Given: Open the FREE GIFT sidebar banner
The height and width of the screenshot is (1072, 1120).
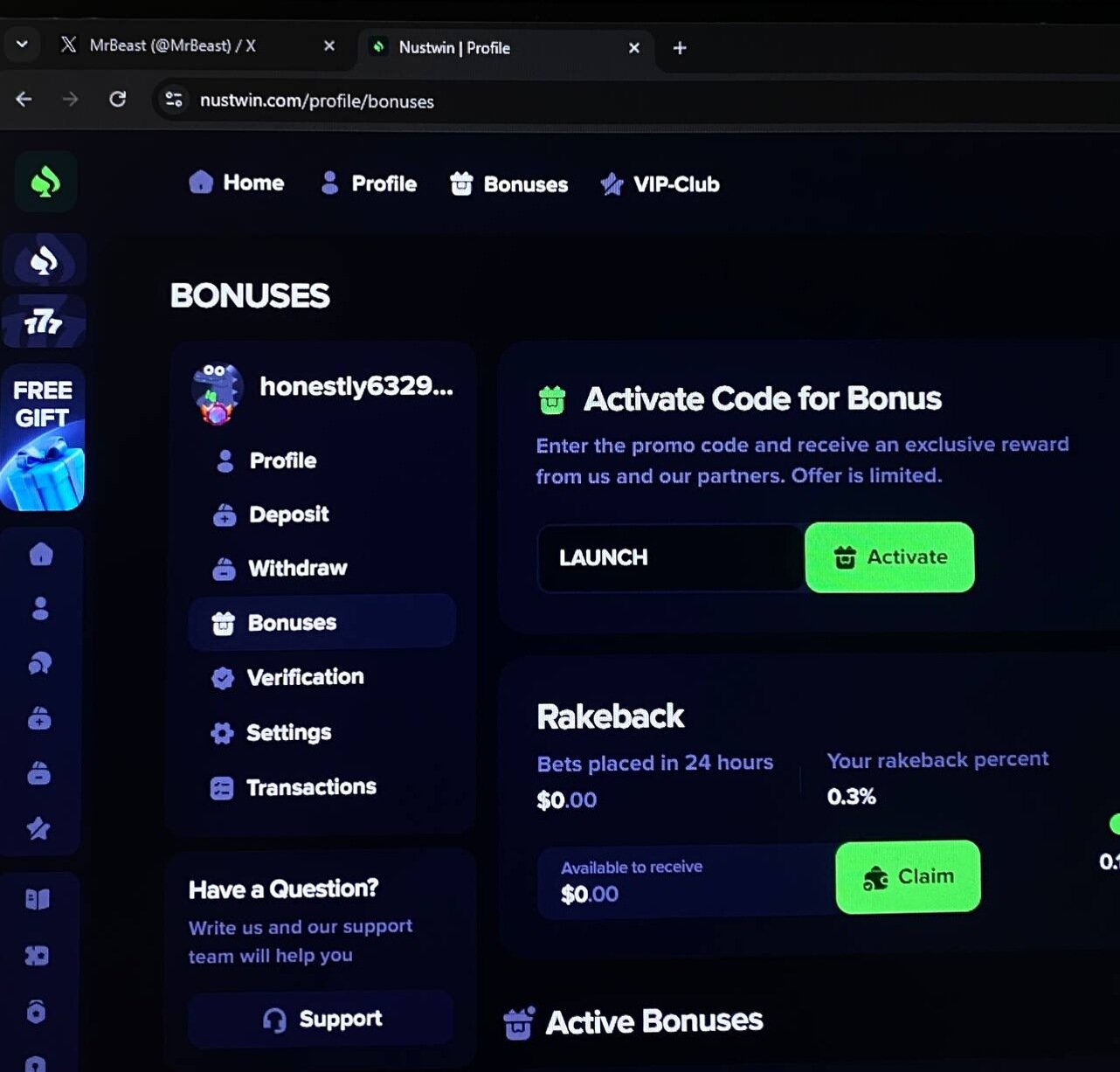Looking at the screenshot, I should [x=43, y=438].
